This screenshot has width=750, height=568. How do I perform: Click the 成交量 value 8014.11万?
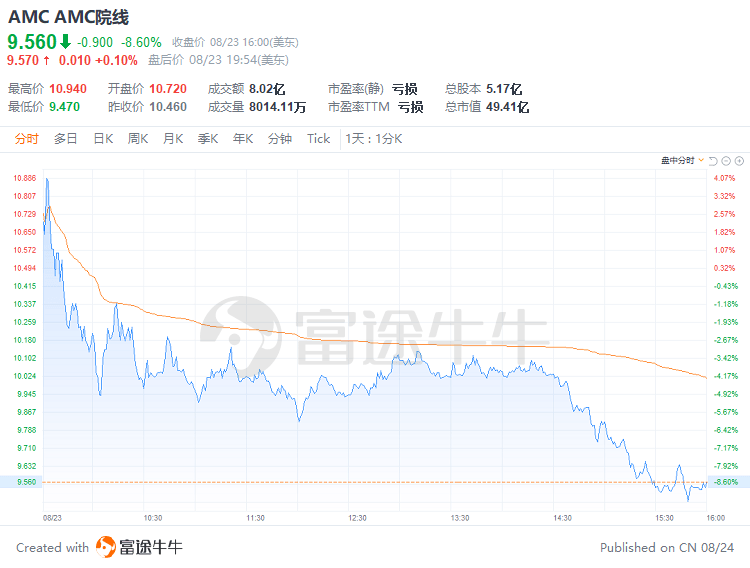[x=277, y=107]
